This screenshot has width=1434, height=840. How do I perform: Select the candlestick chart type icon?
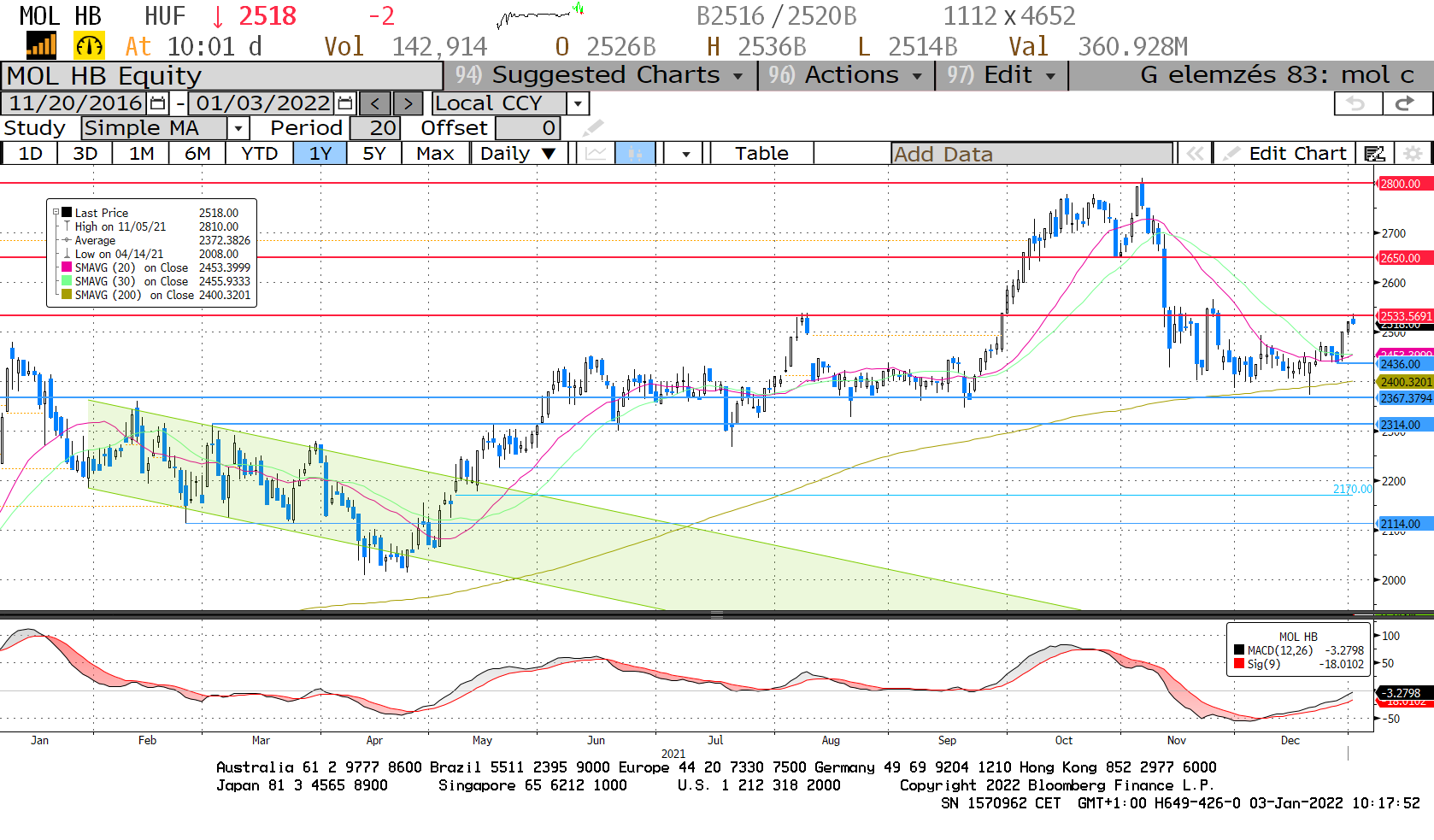[x=635, y=153]
